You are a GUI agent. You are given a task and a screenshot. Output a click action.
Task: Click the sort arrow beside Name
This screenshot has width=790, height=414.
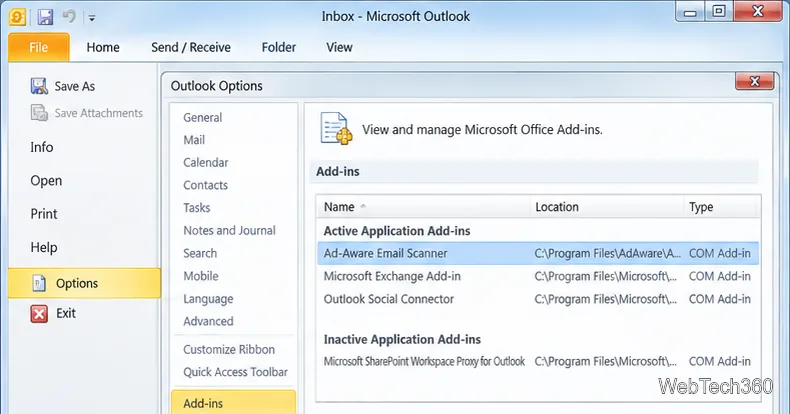click(363, 206)
